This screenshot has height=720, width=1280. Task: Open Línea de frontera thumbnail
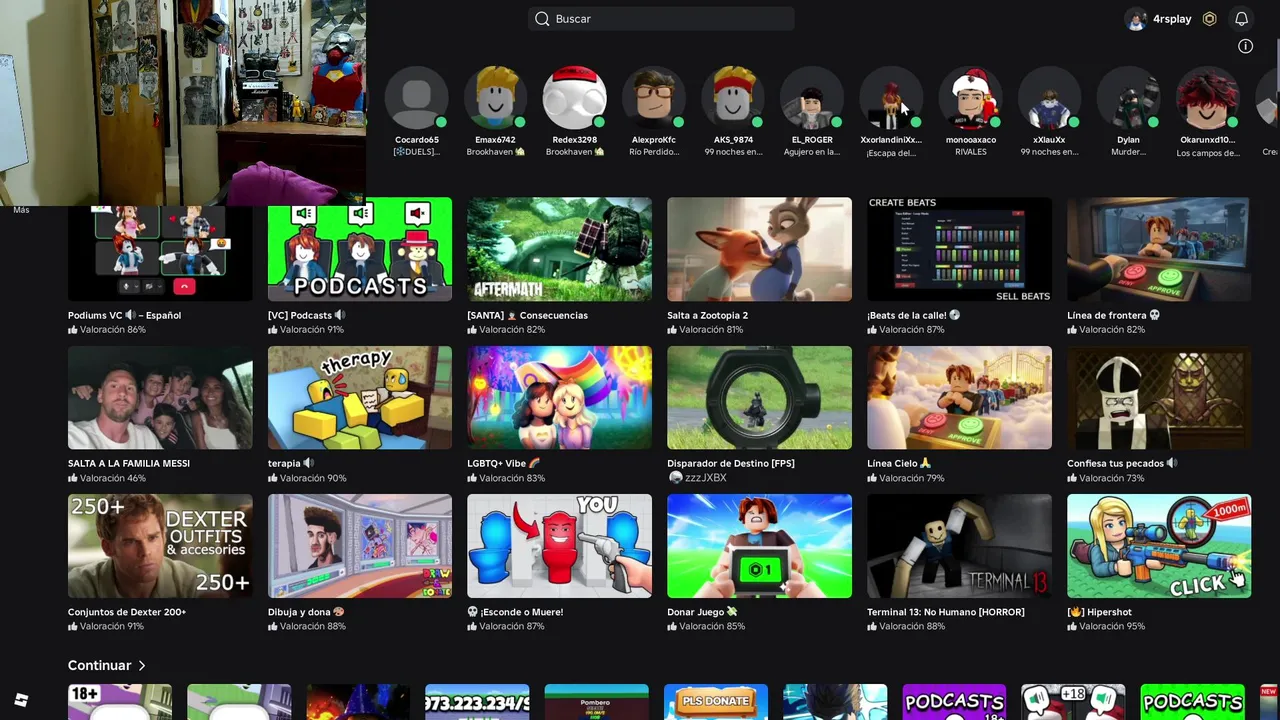(1159, 249)
